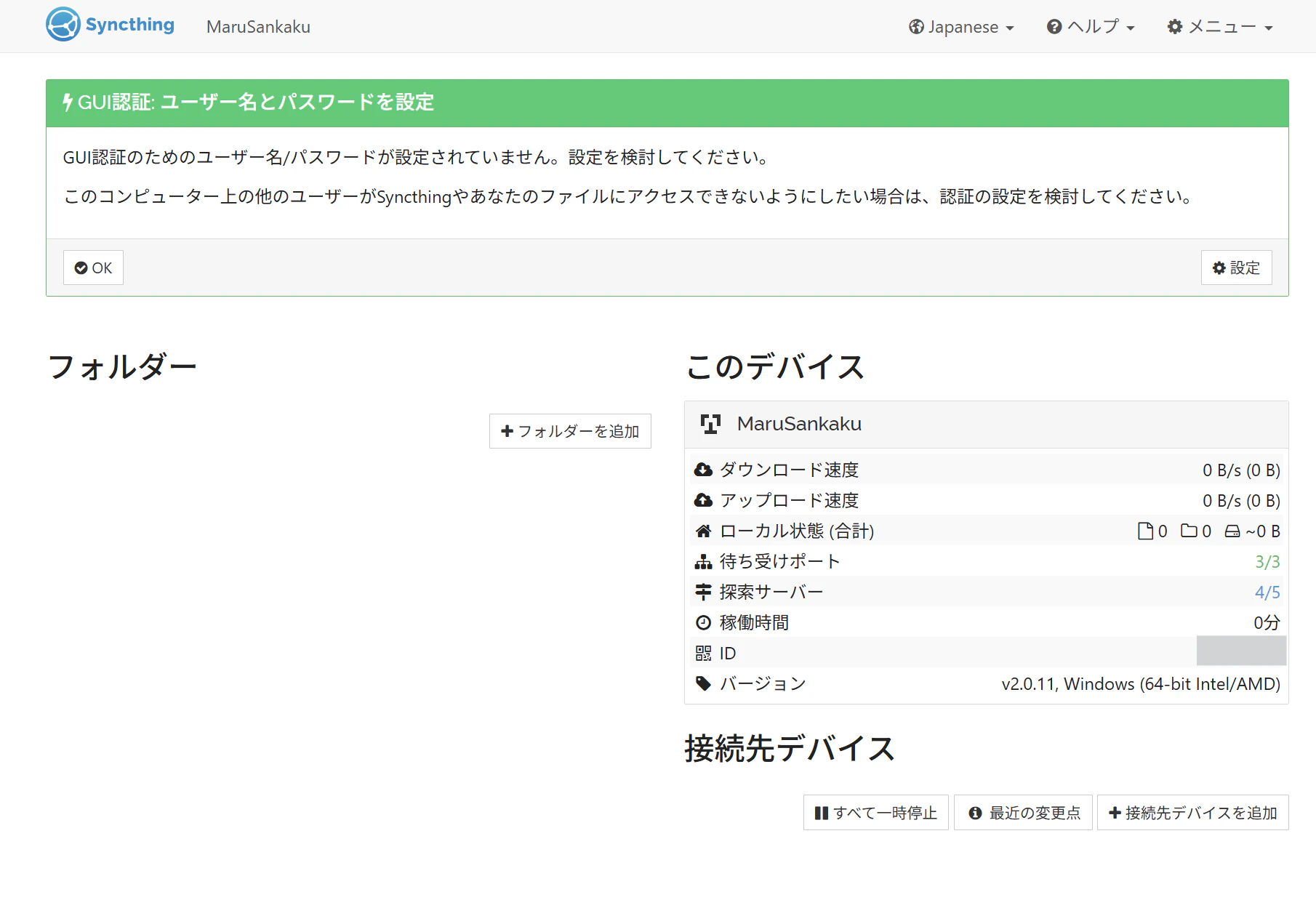Click the フォルダー section heading

click(122, 366)
